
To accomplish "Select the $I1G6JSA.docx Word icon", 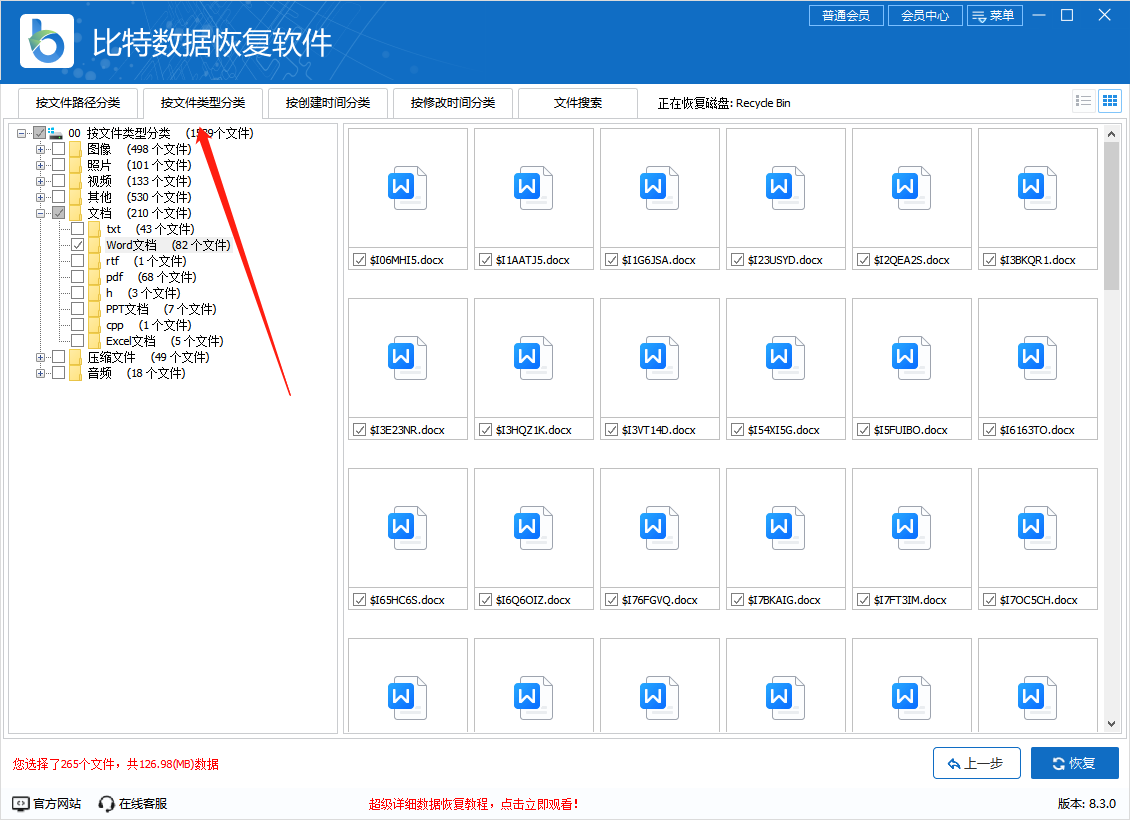I will click(x=659, y=188).
